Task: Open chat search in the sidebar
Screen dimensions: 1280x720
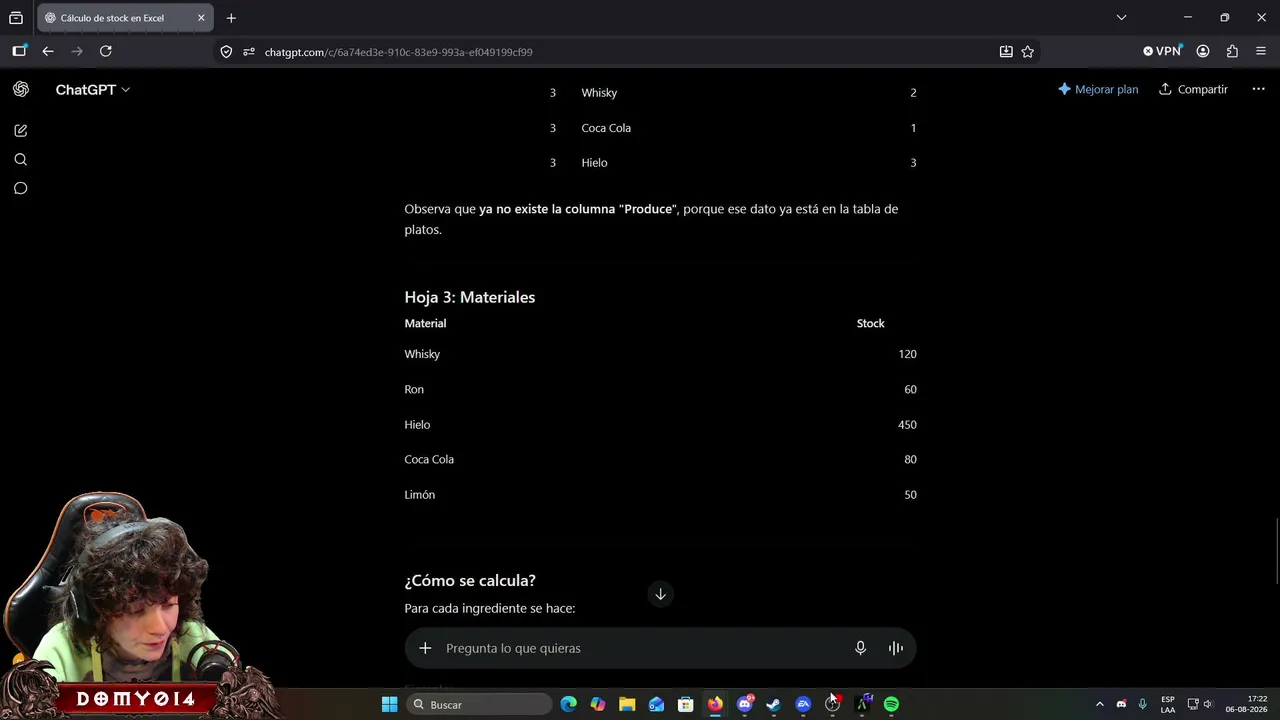Action: click(x=20, y=159)
